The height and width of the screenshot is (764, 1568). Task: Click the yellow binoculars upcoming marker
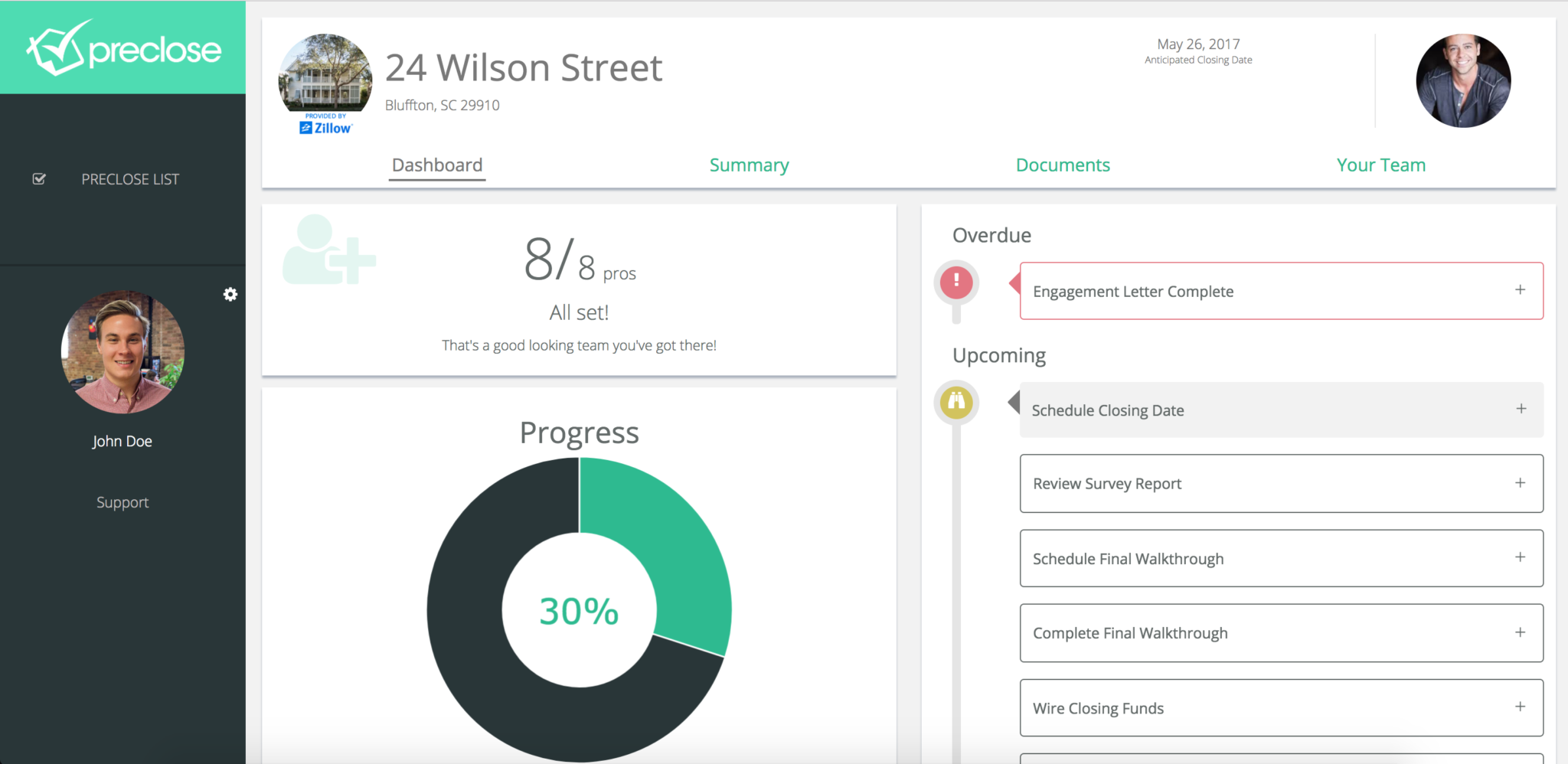pos(955,401)
